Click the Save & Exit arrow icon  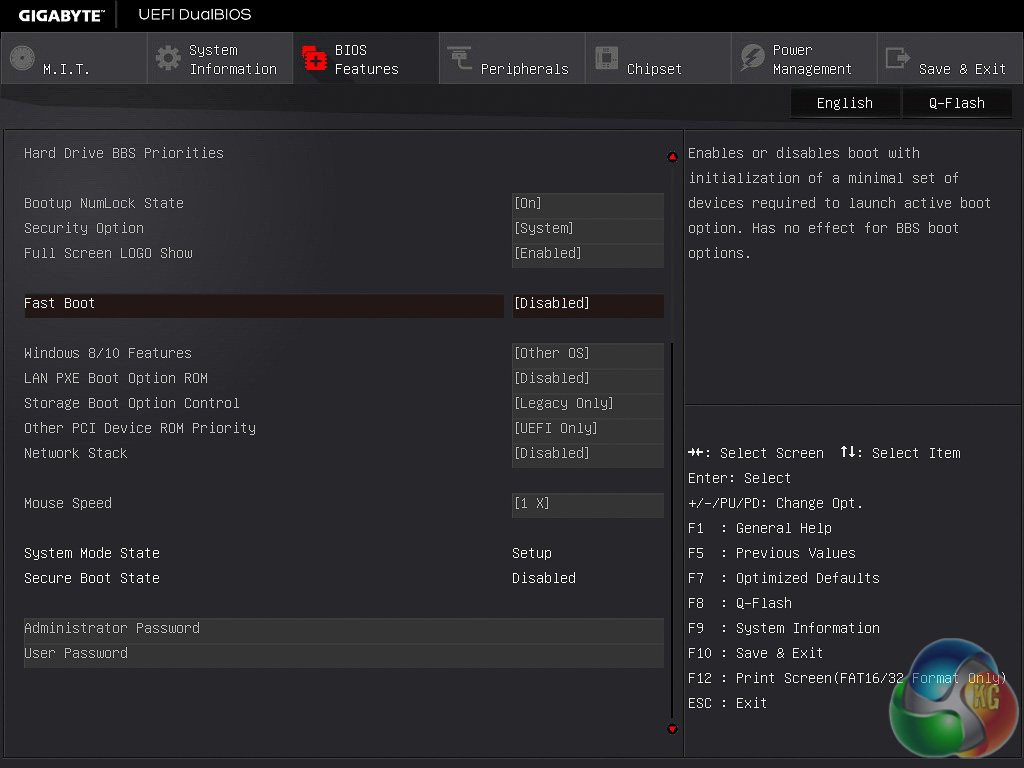point(898,58)
